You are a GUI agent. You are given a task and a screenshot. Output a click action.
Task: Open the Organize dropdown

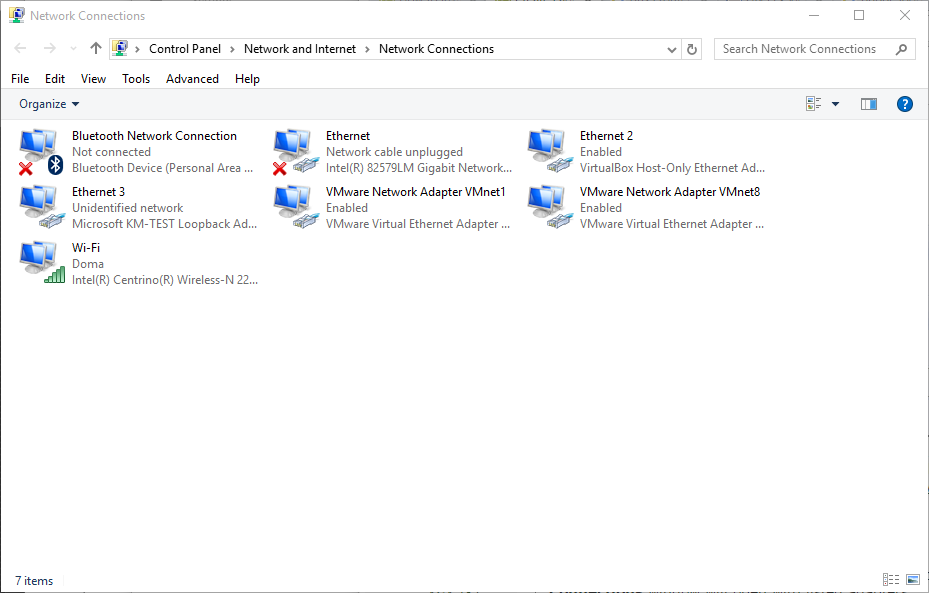(49, 104)
